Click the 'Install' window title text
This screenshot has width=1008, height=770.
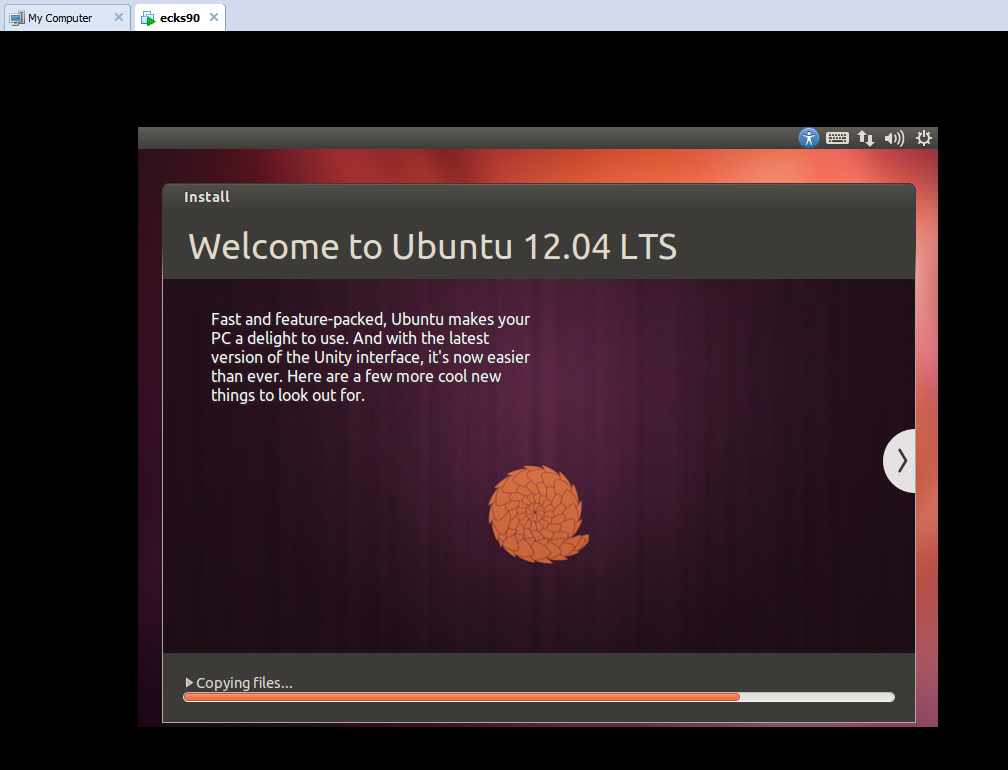207,197
